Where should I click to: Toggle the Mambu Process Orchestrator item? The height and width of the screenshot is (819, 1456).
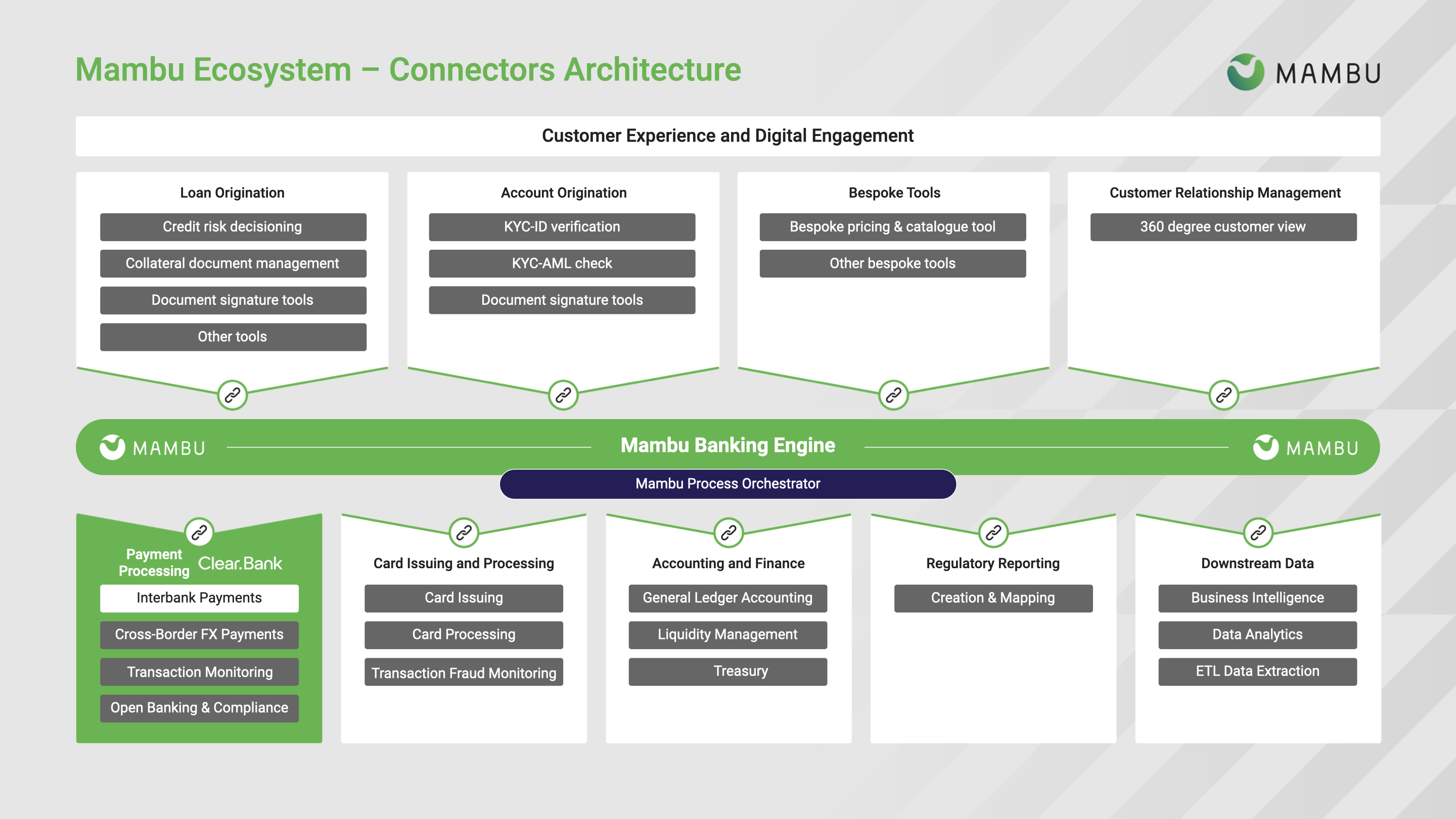(x=727, y=483)
